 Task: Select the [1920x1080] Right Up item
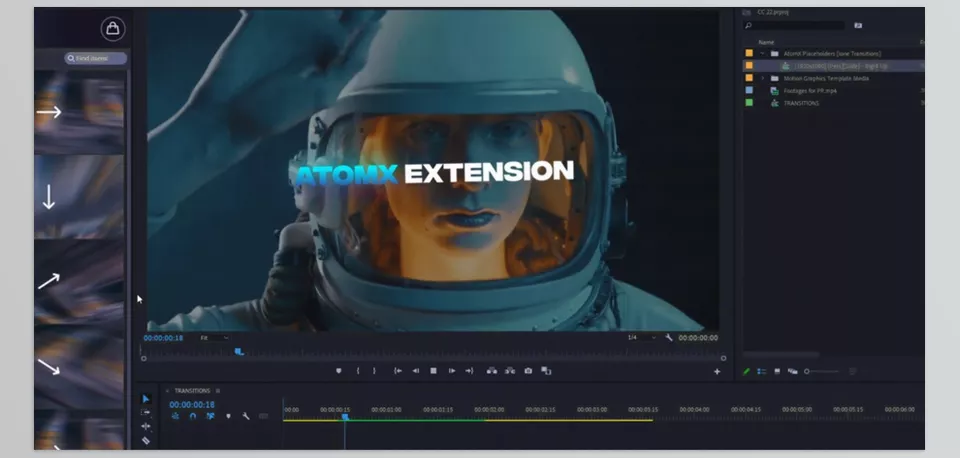pyautogui.click(x=833, y=66)
